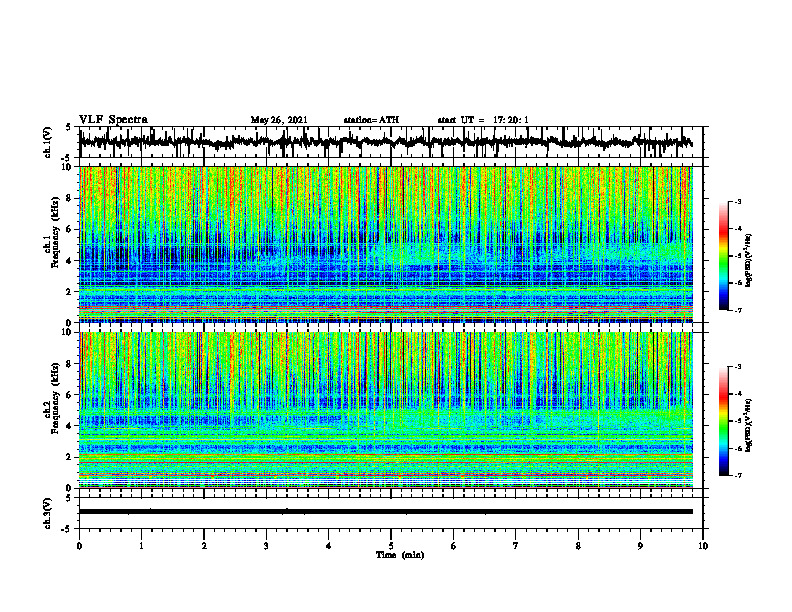
Task: Click time axis tick label "5"
Action: (391, 546)
